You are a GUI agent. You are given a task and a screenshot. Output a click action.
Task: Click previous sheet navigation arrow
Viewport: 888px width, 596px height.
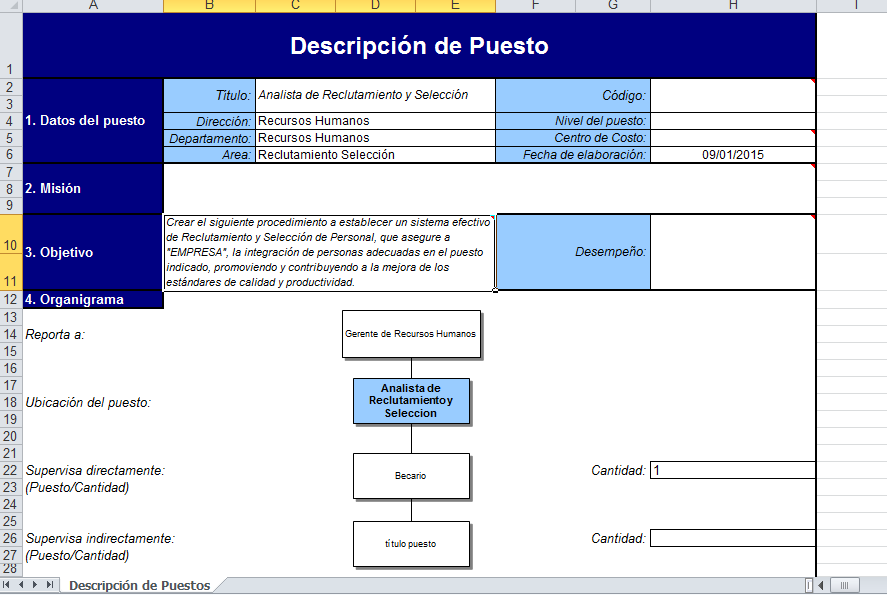point(21,585)
